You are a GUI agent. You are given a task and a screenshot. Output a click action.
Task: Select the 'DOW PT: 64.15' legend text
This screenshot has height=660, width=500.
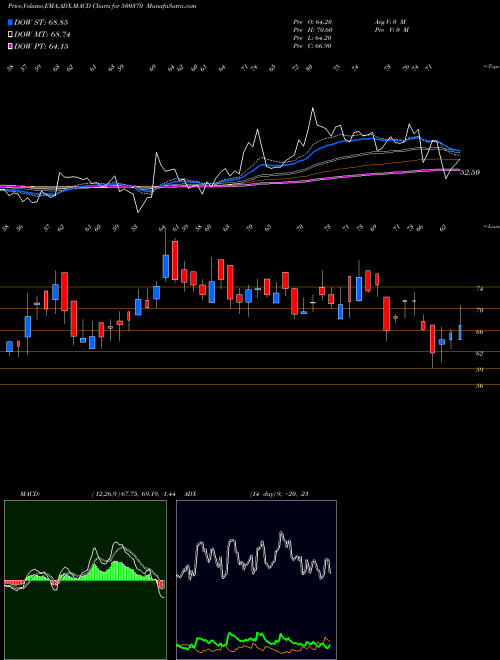point(41,47)
